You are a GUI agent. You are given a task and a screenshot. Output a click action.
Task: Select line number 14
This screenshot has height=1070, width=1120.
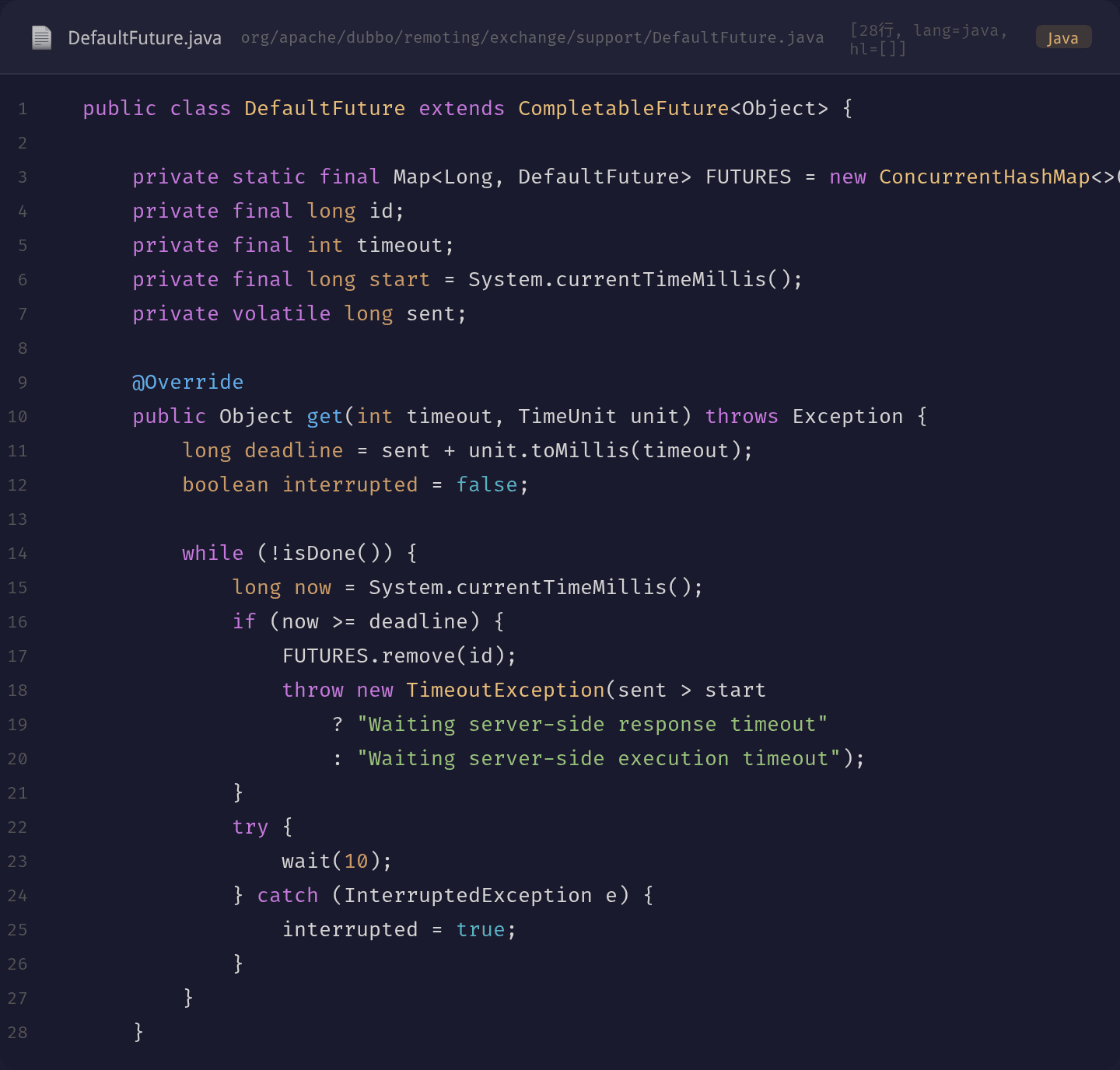point(17,554)
